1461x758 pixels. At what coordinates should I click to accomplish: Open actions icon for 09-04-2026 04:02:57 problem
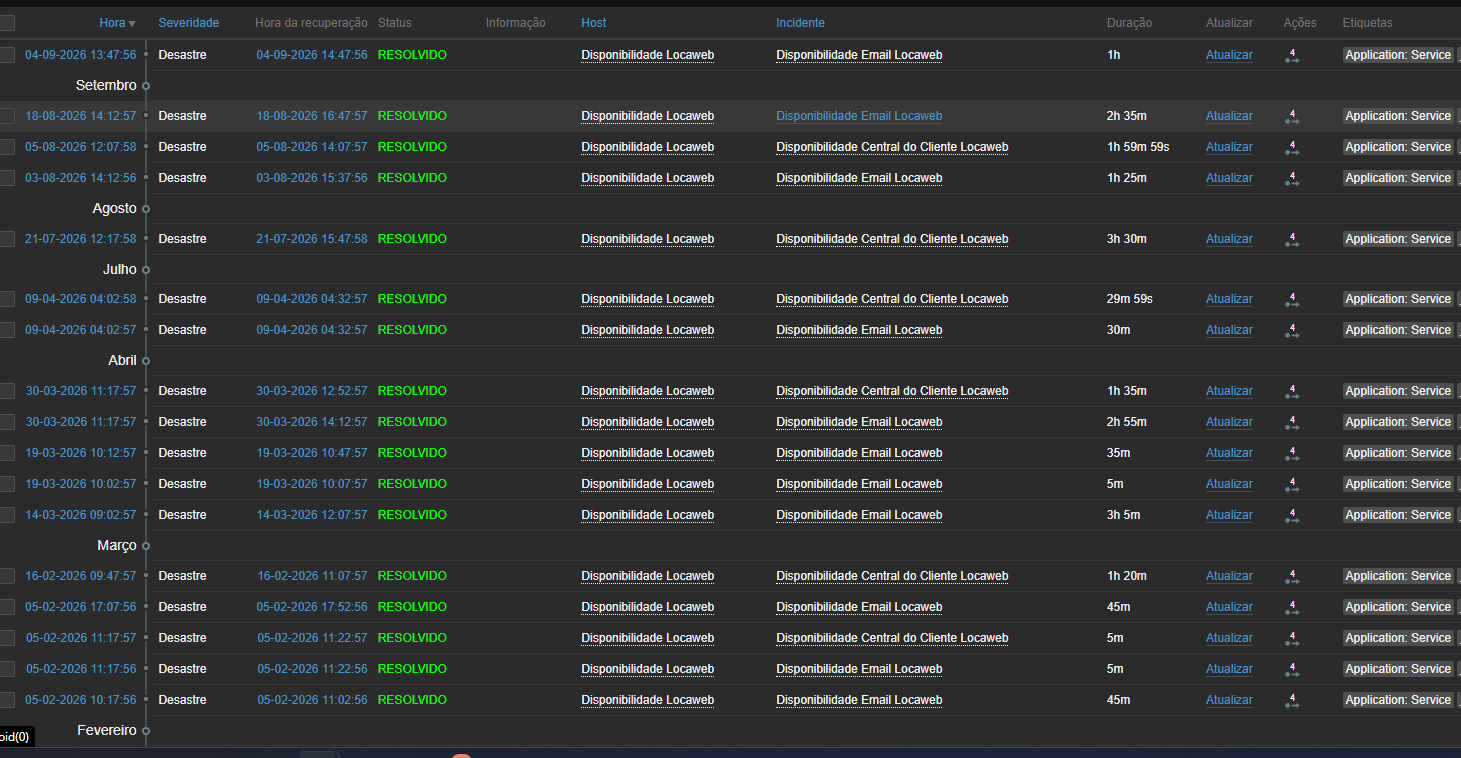click(x=1291, y=331)
